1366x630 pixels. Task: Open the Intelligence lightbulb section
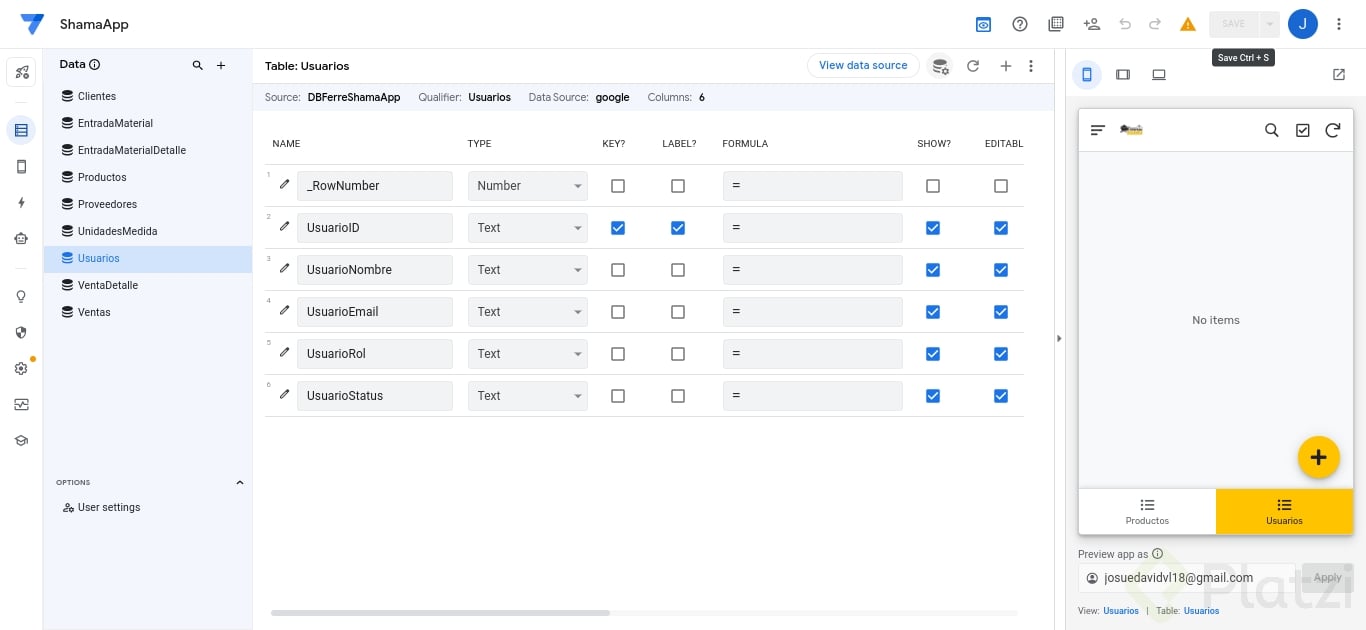20,296
